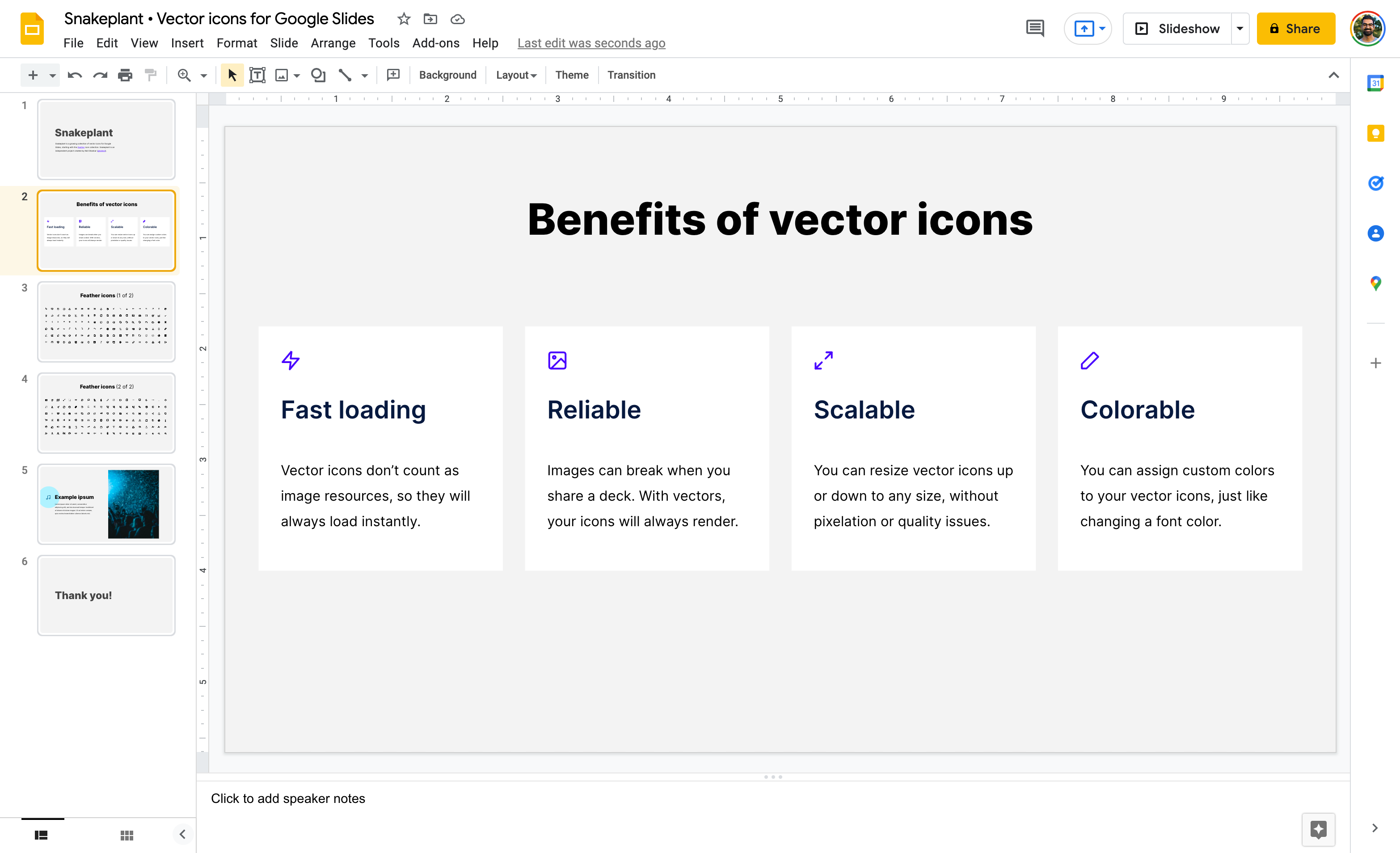
Task: Open the zoom level dropdown arrow
Action: pos(204,75)
